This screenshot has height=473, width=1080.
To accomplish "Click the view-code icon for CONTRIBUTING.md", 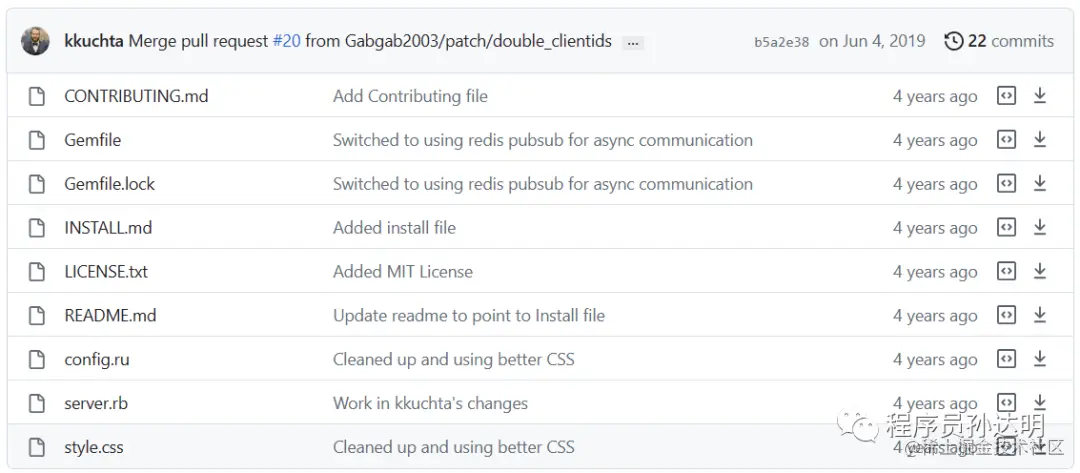I will point(1007,96).
